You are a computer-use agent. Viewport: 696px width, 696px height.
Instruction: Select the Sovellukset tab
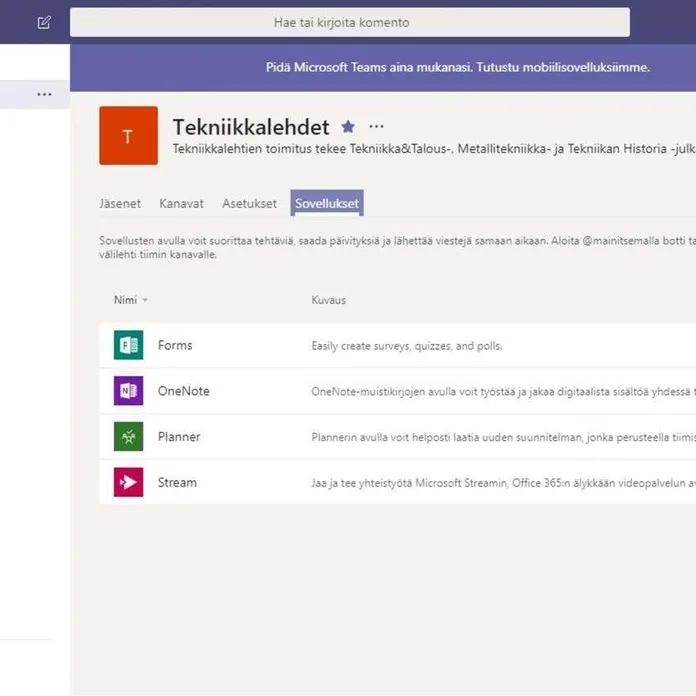(326, 203)
